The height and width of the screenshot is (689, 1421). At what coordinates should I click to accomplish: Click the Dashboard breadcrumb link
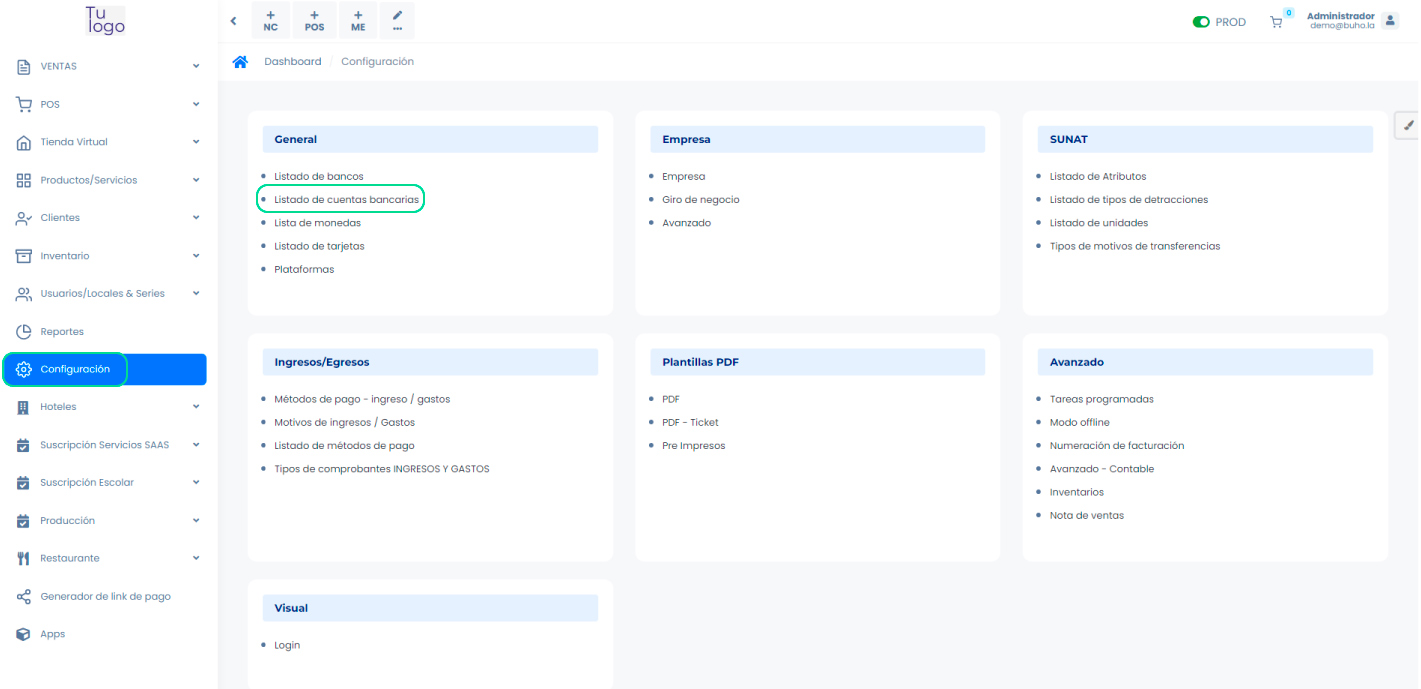click(x=292, y=62)
